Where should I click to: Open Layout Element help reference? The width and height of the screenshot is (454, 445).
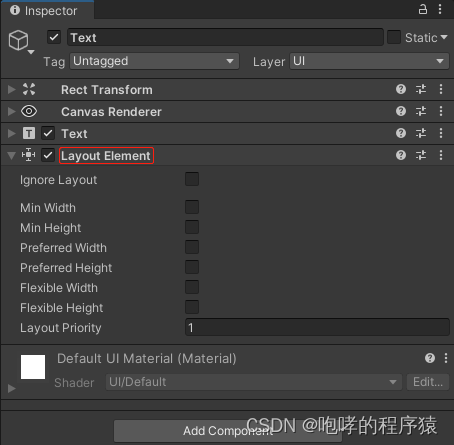point(401,155)
